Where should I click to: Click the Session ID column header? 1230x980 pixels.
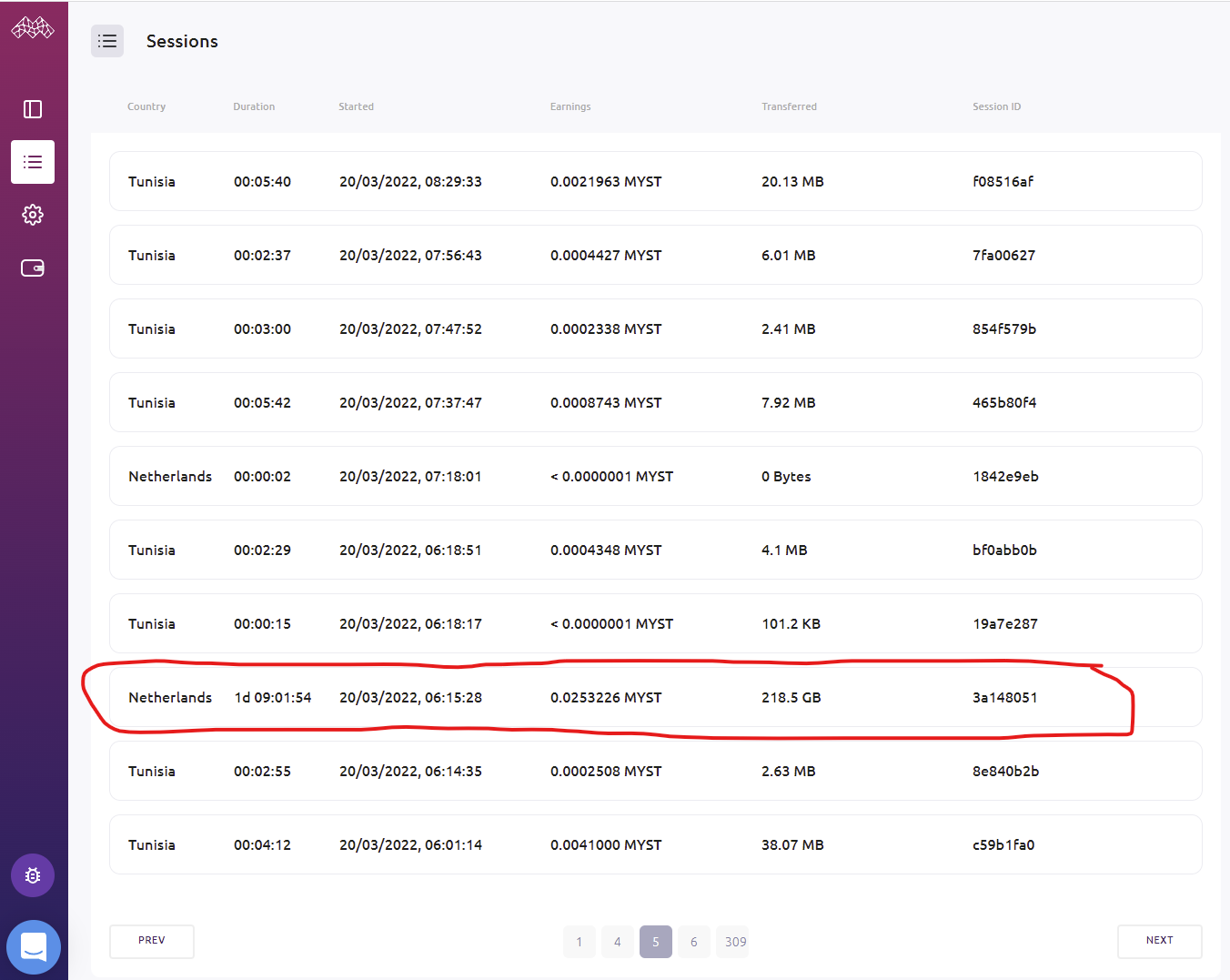point(996,106)
